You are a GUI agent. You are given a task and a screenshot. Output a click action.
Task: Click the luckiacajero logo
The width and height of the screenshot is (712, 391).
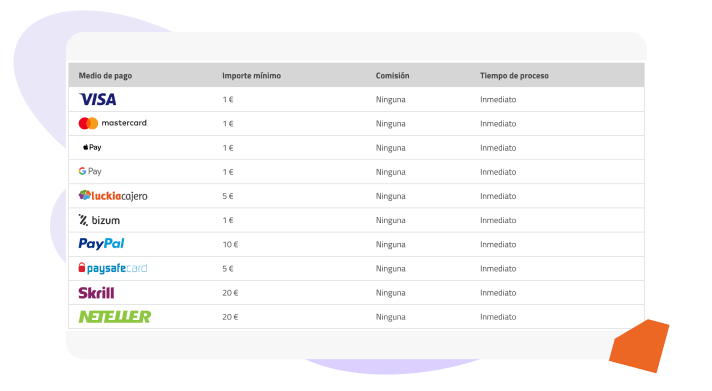[x=113, y=196]
